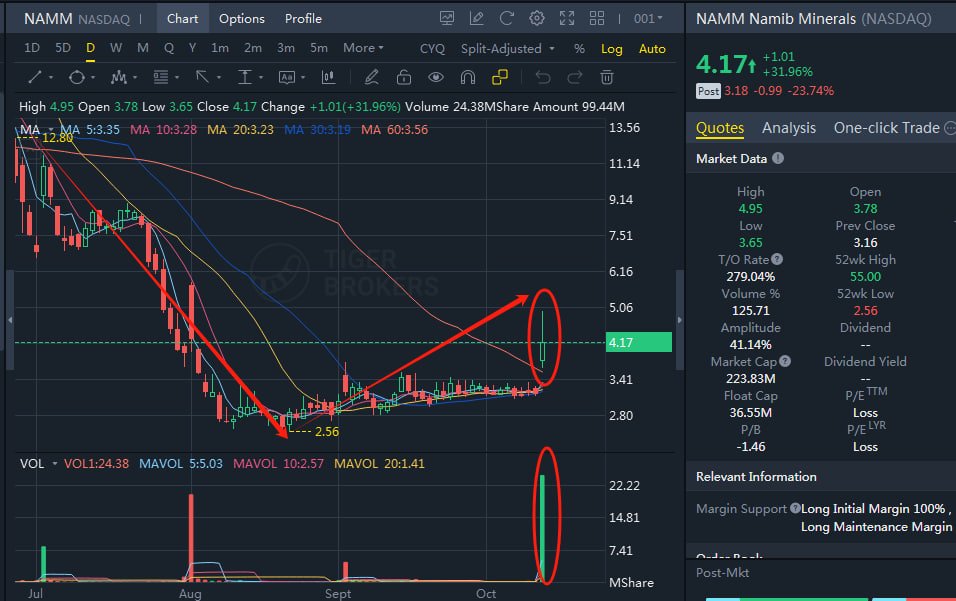Viewport: 956px width, 601px height.
Task: Select the wave pattern drawing tool
Action: 118,77
